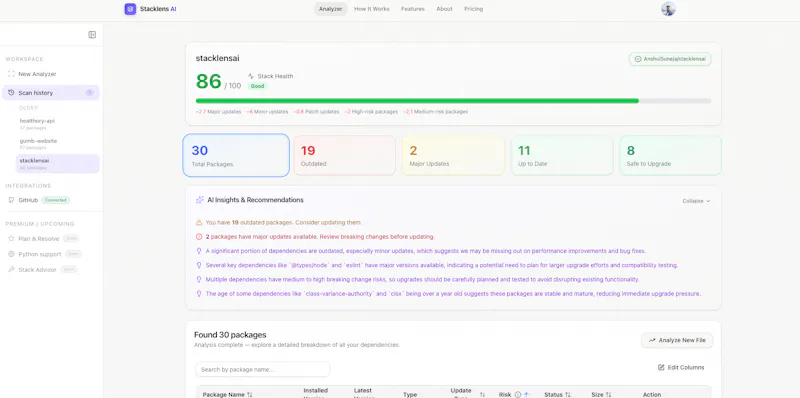Screen dimensions: 800x398
Task: Click the Scan history count badge
Action: (x=90, y=93)
